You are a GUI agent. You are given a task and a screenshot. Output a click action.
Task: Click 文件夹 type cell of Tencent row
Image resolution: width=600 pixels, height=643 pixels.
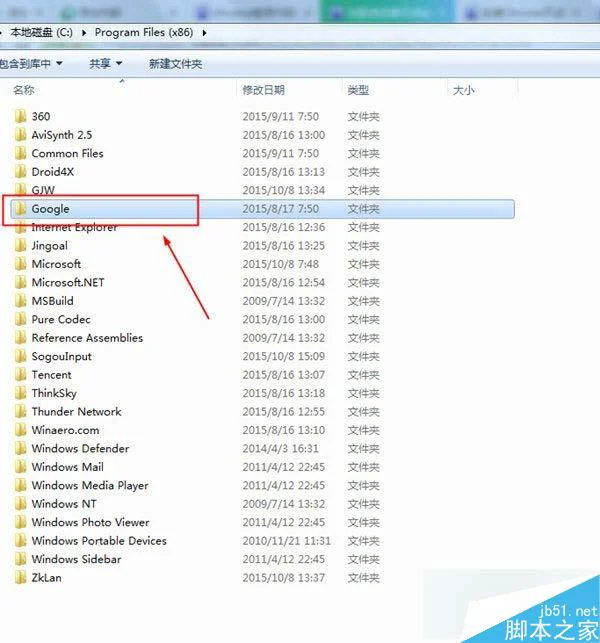pyautogui.click(x=363, y=375)
